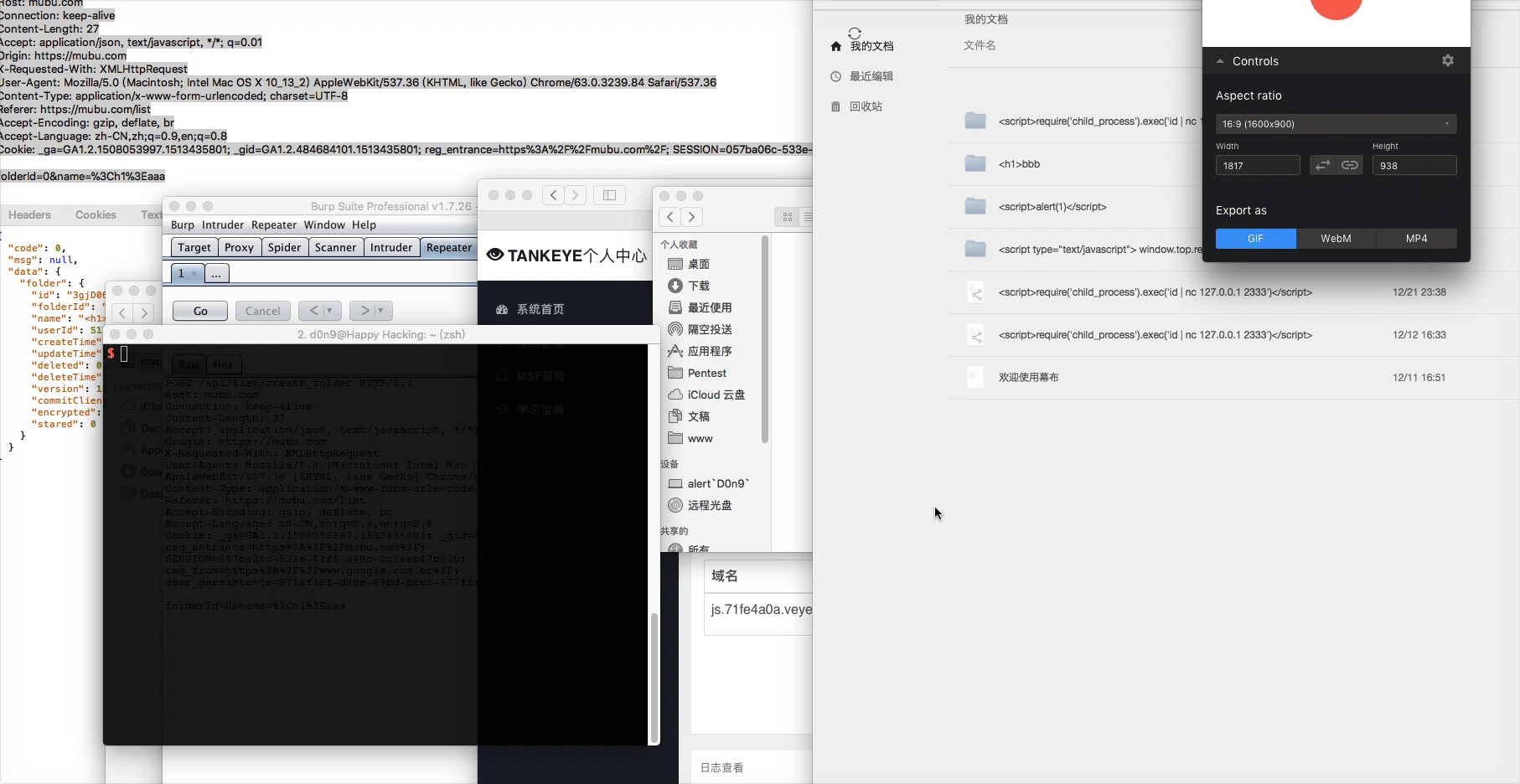
Task: Switch to the Repeater tool tab in Burp
Action: click(x=449, y=247)
